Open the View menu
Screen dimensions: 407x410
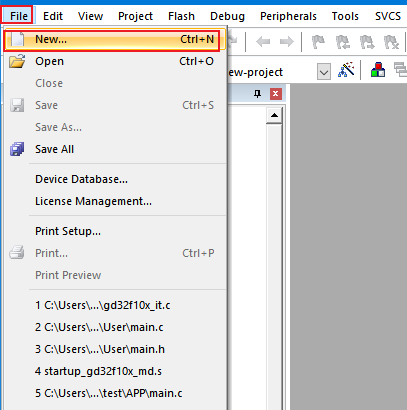point(90,16)
